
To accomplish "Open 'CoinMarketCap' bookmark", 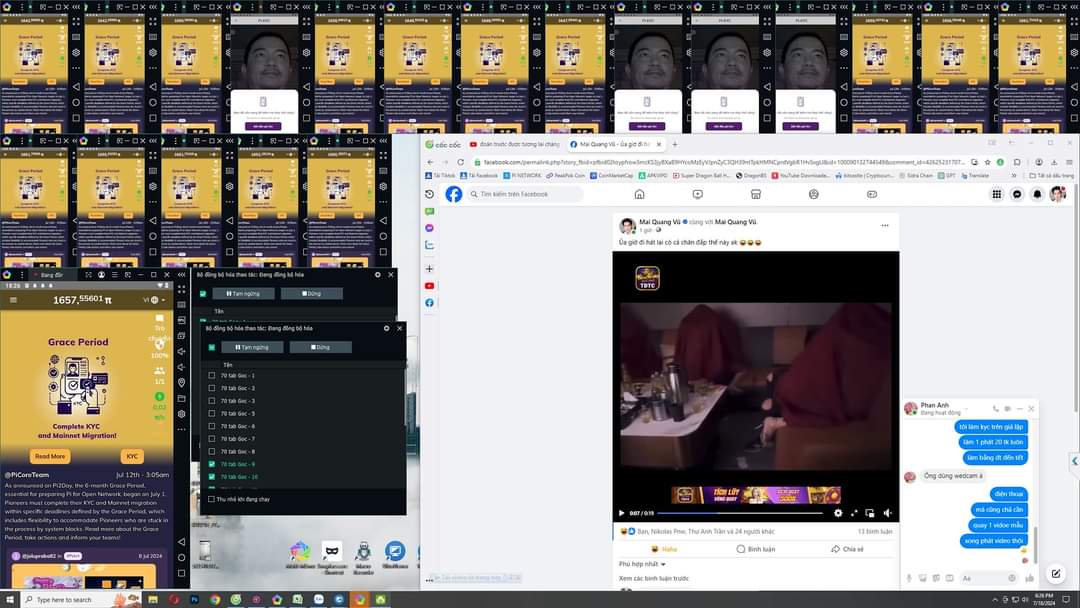I will 612,176.
